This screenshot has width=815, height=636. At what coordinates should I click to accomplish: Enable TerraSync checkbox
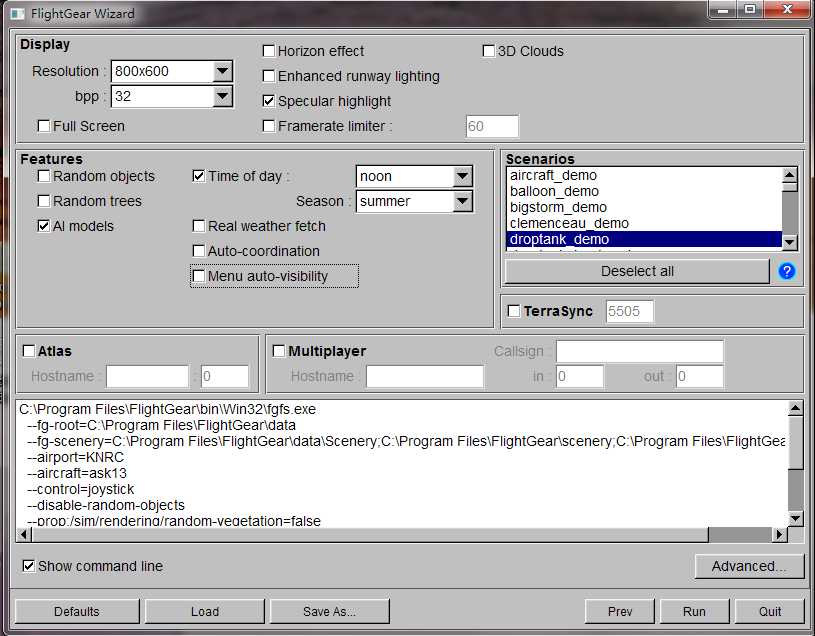(514, 311)
